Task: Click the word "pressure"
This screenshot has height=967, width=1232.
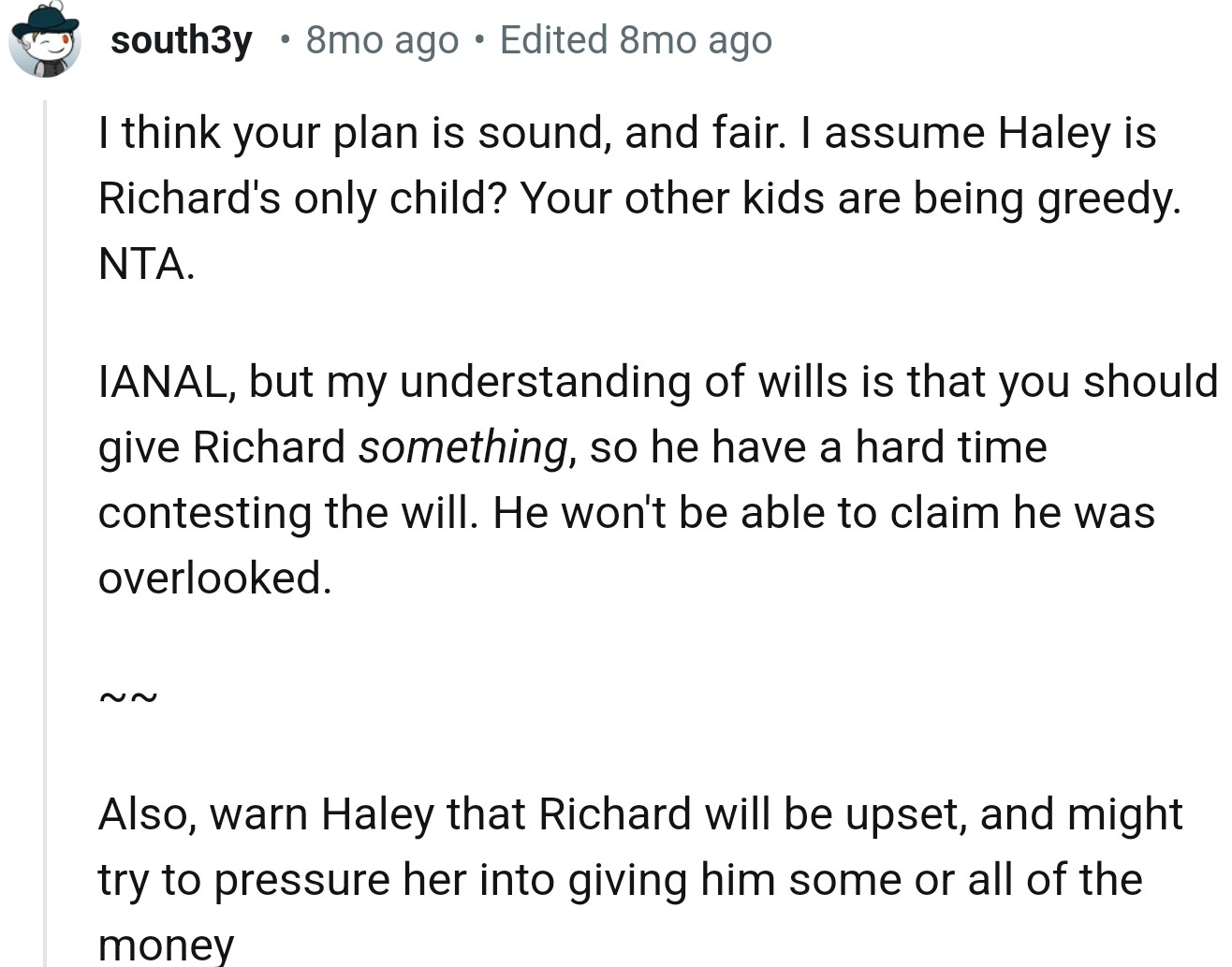Action: point(301,879)
